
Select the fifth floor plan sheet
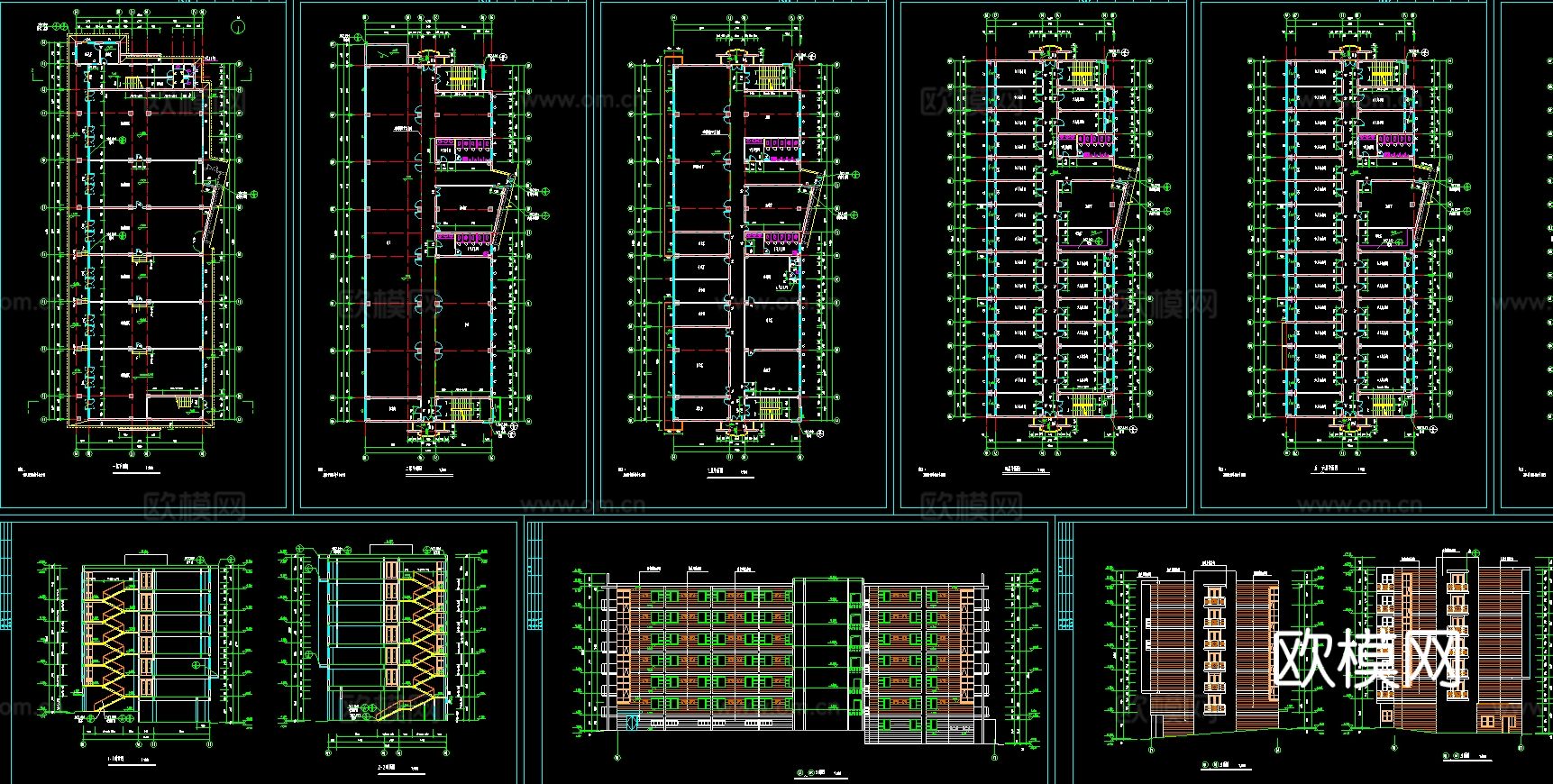click(1344, 255)
